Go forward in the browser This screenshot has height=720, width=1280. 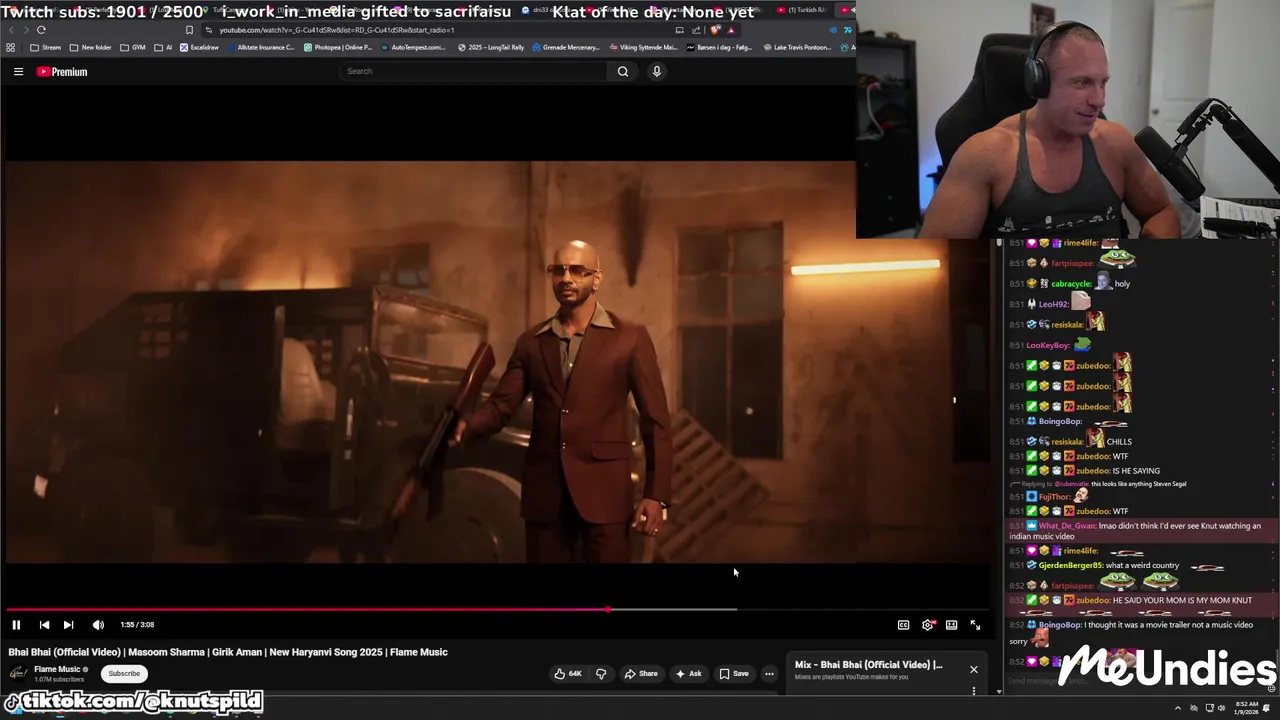[x=24, y=30]
